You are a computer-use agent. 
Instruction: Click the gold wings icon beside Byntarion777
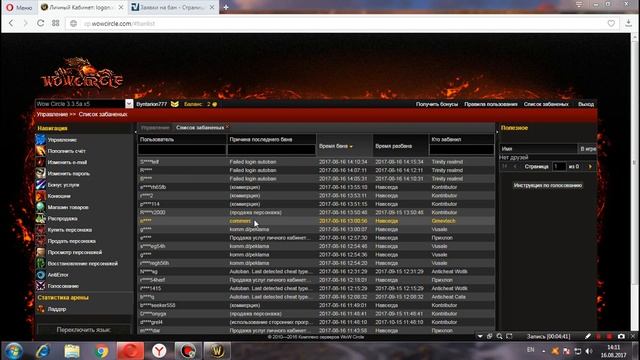click(175, 104)
